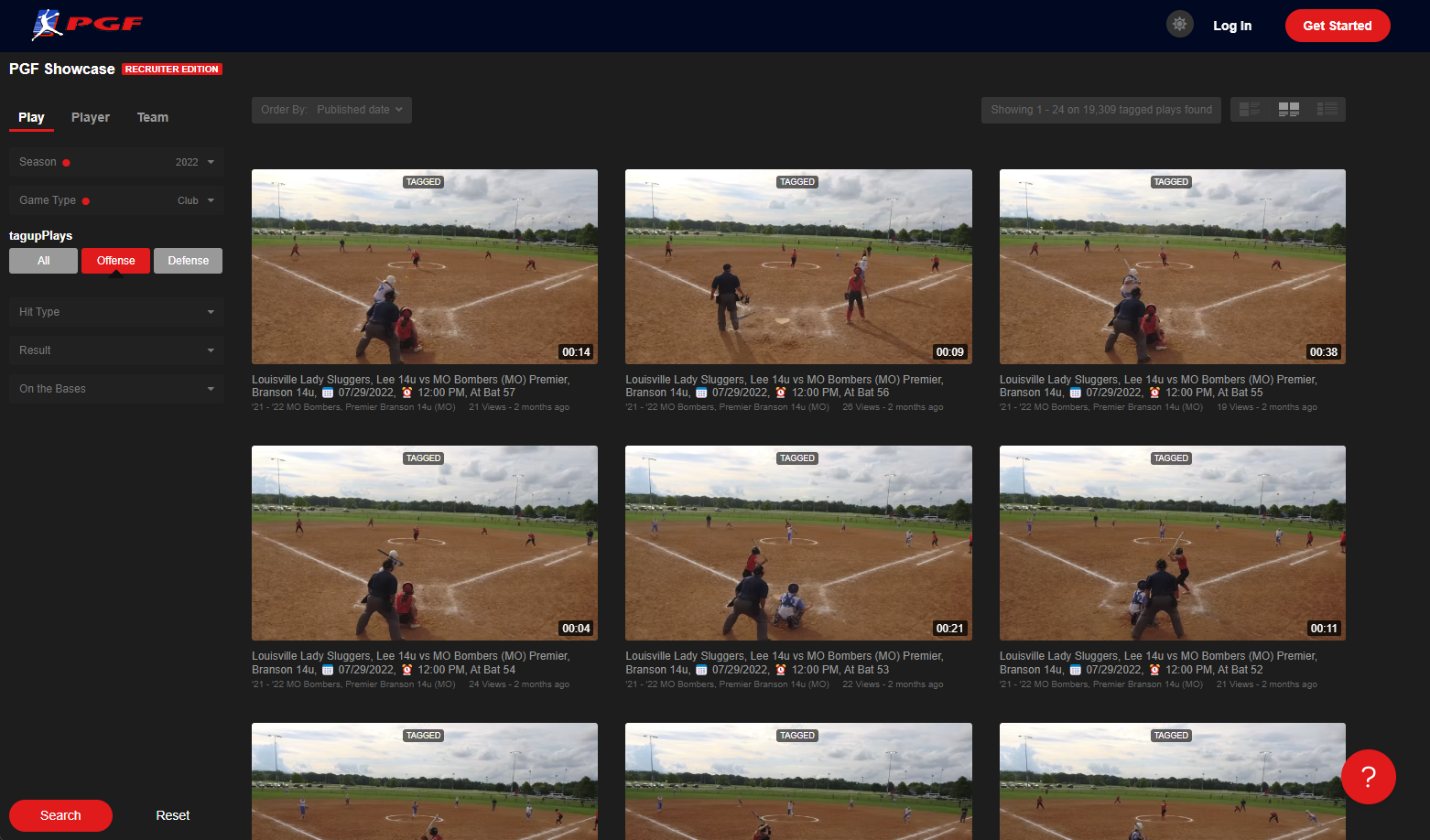Viewport: 1430px width, 840px height.
Task: Click the settings gear in the top bar
Action: (x=1179, y=24)
